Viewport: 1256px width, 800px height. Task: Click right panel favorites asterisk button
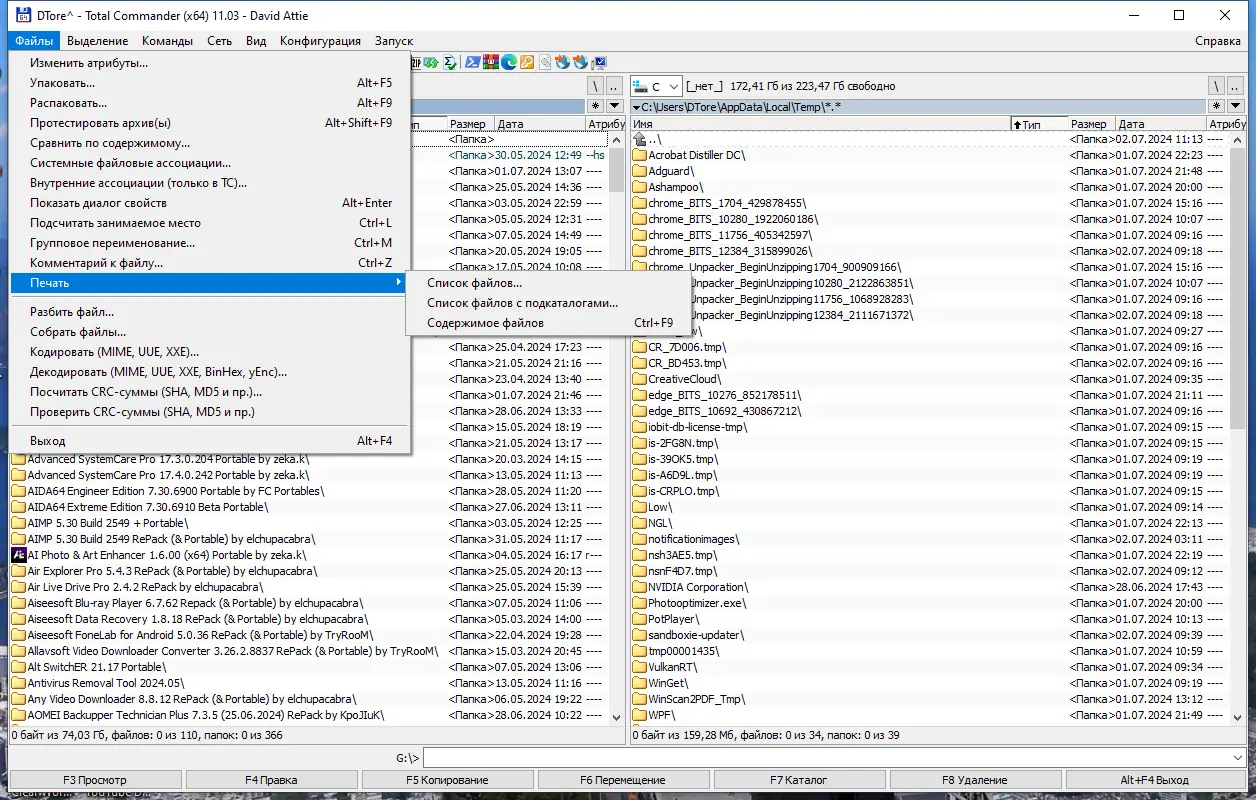pyautogui.click(x=1216, y=106)
